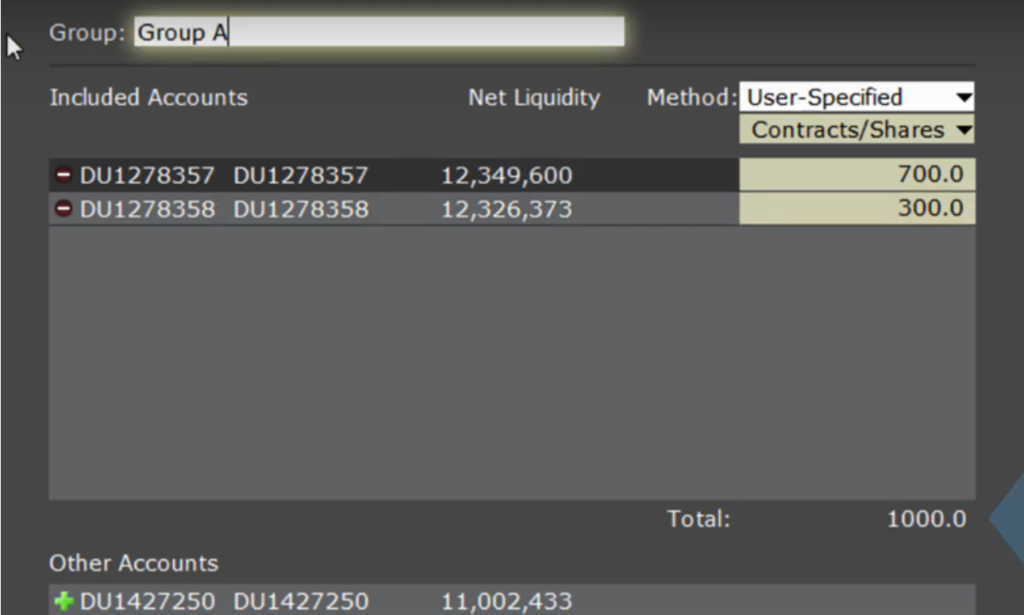This screenshot has width=1024, height=615.
Task: Click the Other Accounts heading
Action: click(134, 563)
